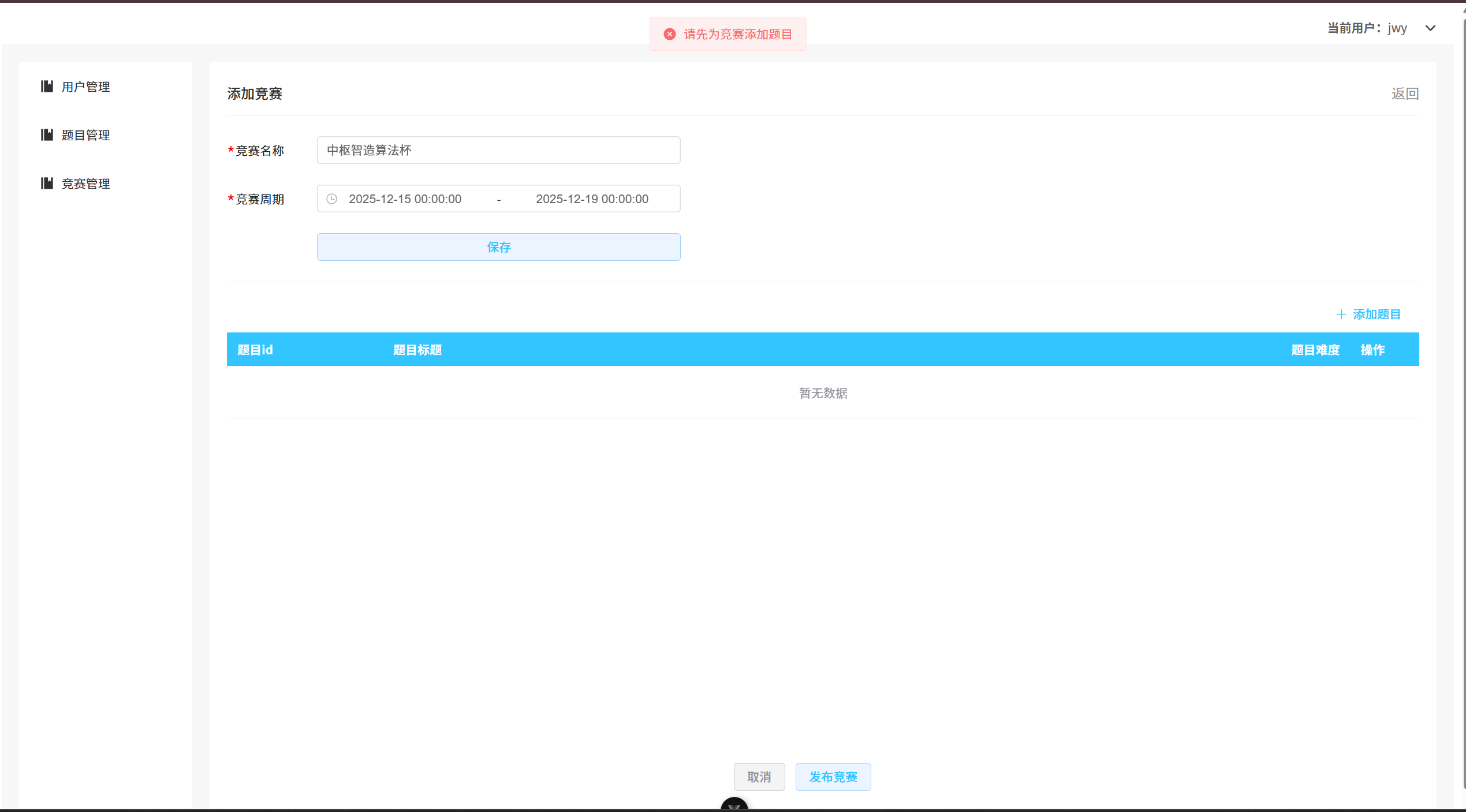Click the 竞赛名称 input field

point(498,150)
